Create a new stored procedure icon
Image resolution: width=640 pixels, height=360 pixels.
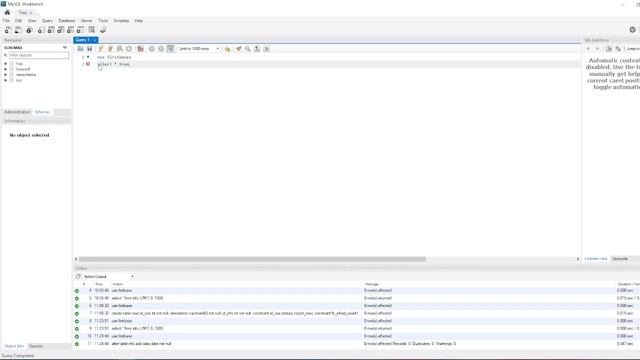tap(70, 30)
